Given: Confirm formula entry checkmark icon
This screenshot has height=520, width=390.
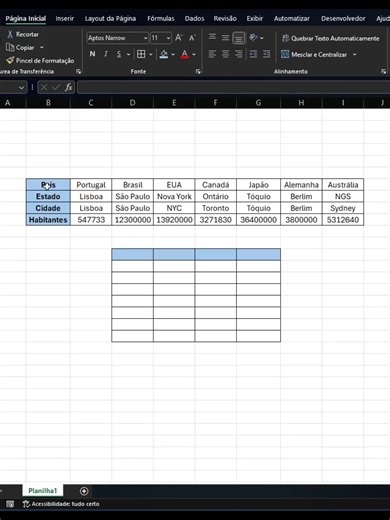Looking at the screenshot, I should (x=56, y=88).
